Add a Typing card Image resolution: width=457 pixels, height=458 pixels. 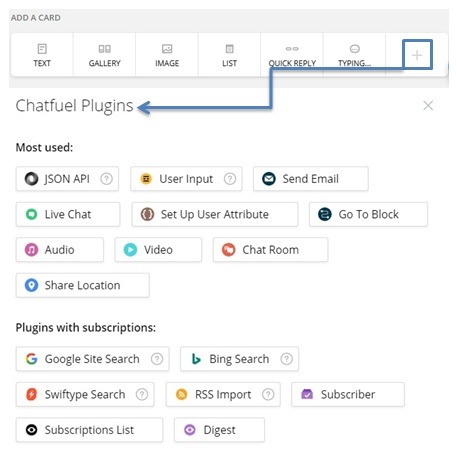[x=354, y=55]
